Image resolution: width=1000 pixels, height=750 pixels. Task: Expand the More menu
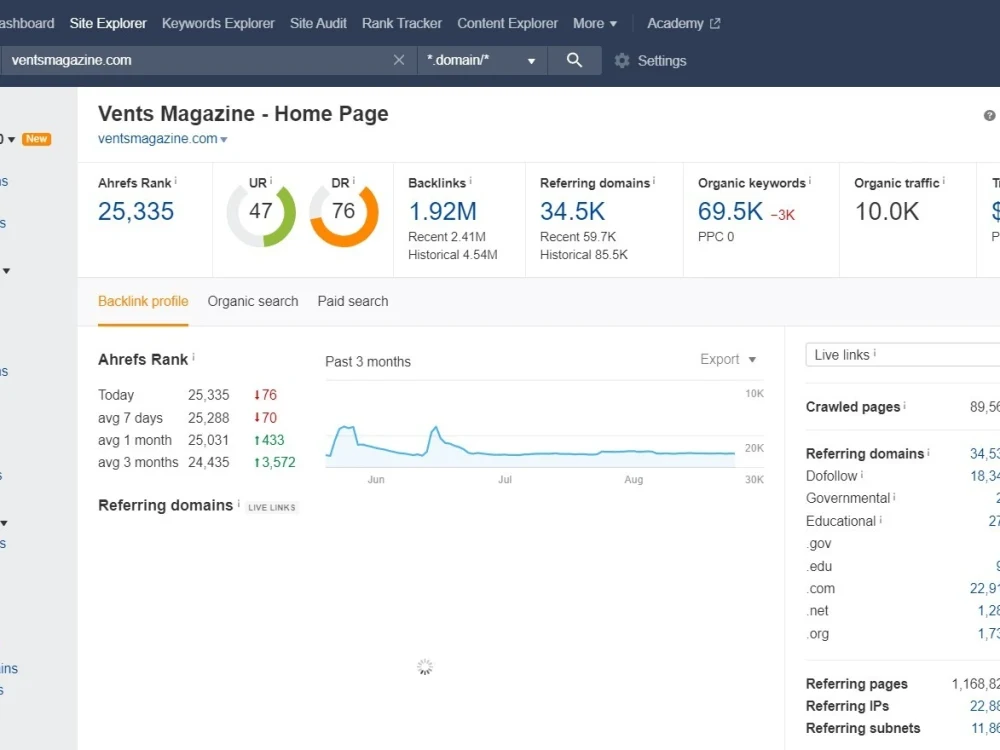pyautogui.click(x=594, y=24)
